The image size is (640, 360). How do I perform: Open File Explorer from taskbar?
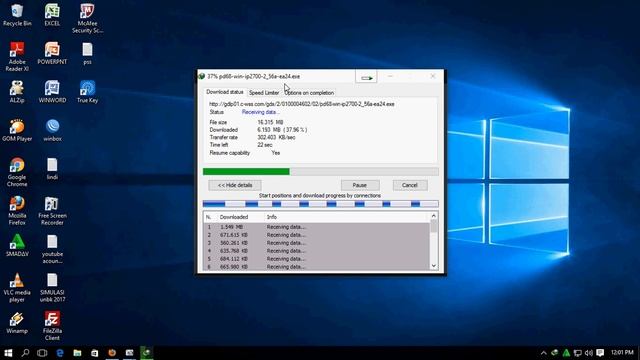click(77, 353)
